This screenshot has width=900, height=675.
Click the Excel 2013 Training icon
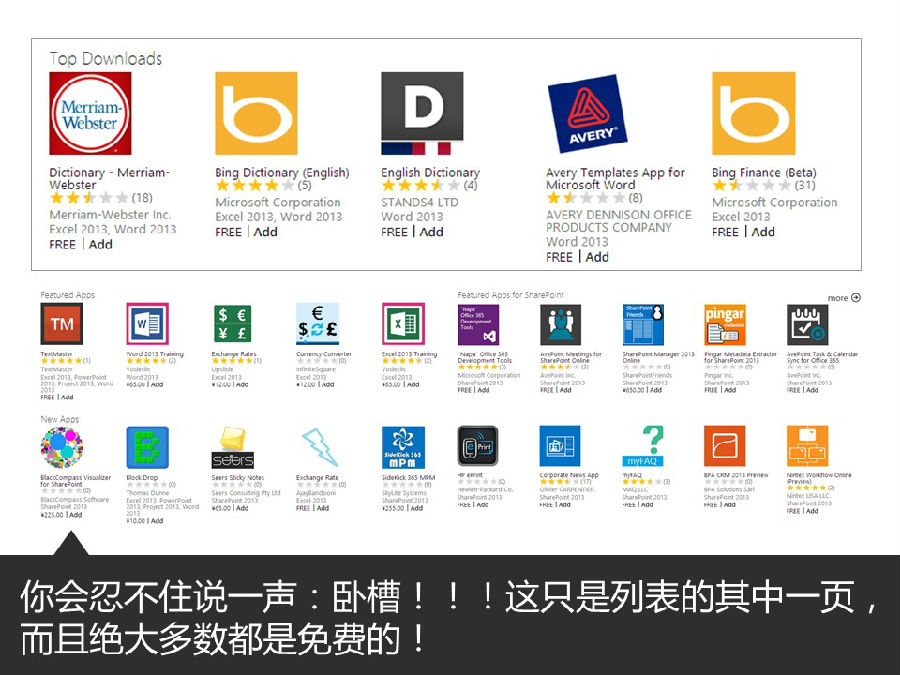tap(404, 324)
